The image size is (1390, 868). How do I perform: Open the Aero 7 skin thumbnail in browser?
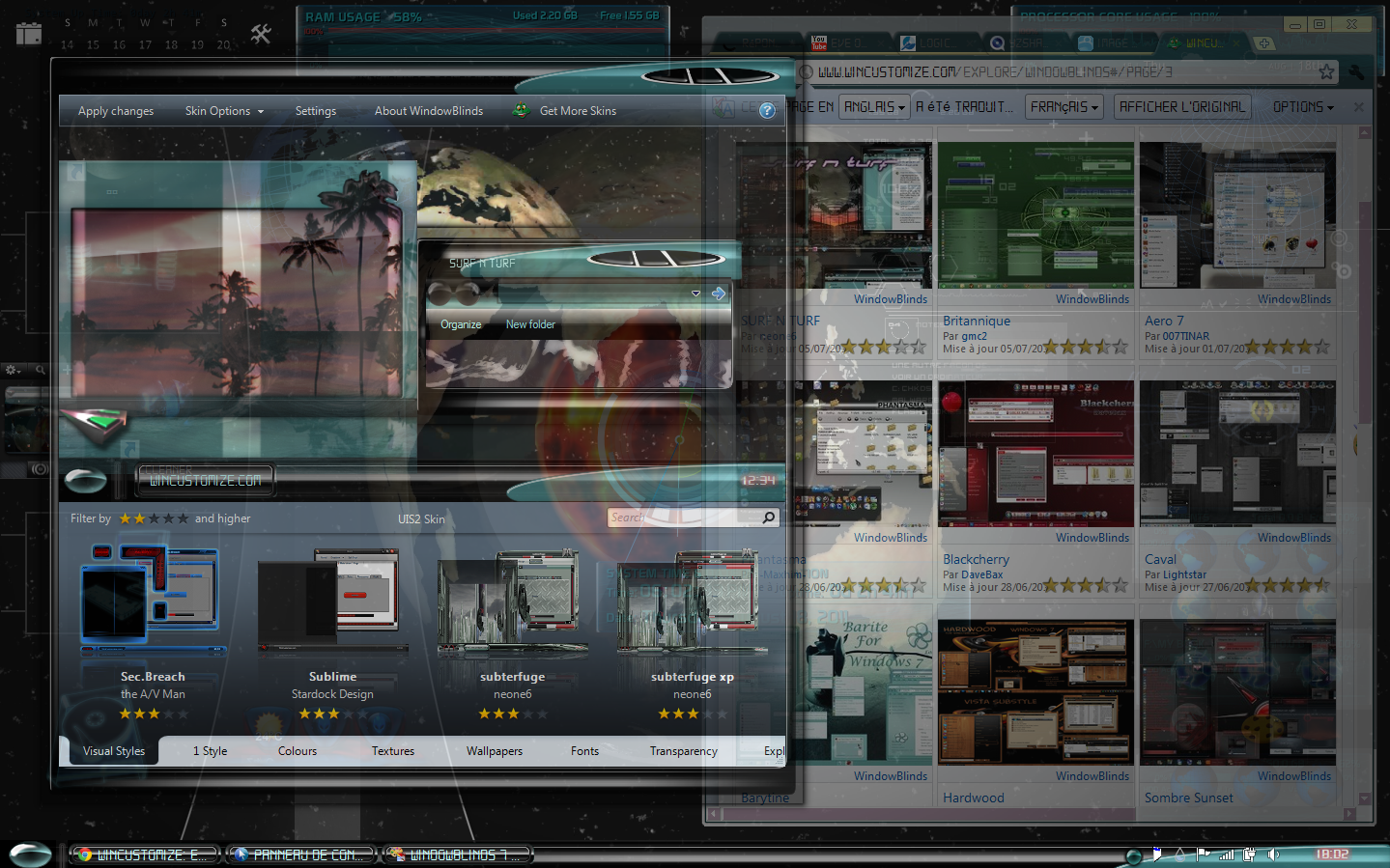click(x=1237, y=215)
